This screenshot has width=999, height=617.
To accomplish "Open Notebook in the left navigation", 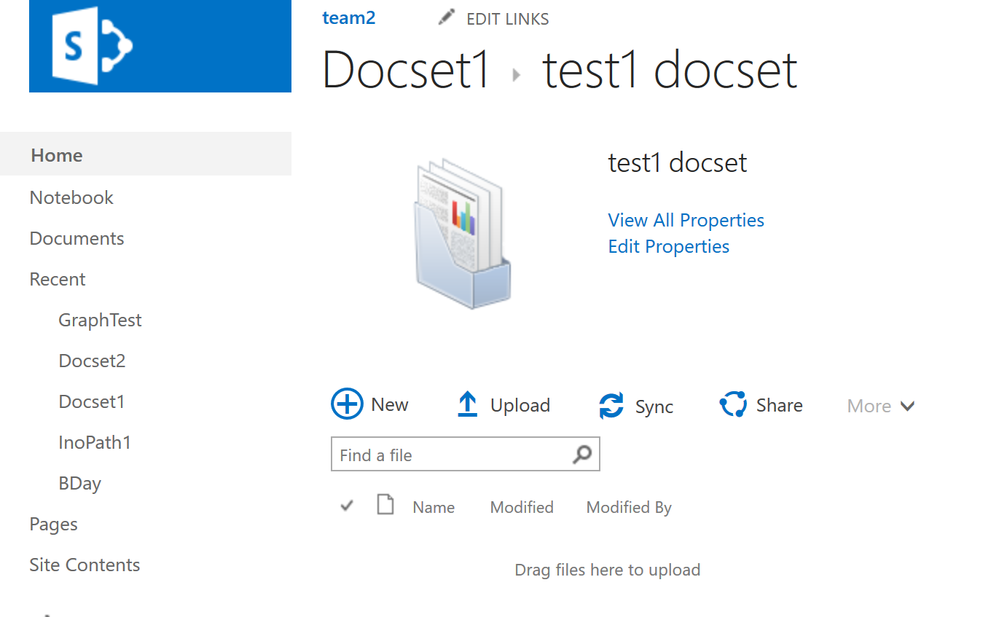I will [71, 198].
